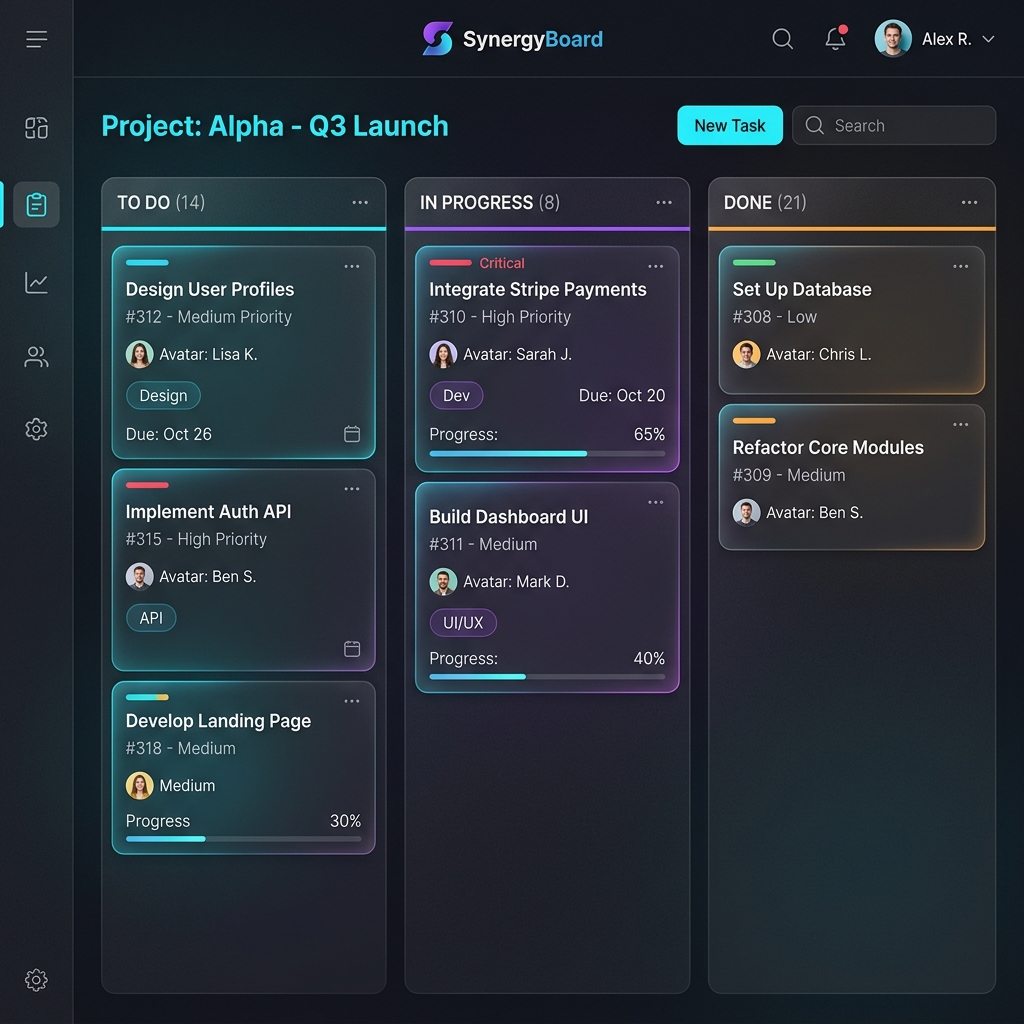Image resolution: width=1024 pixels, height=1024 pixels.
Task: Open the hamburger navigation menu
Action: coord(36,38)
